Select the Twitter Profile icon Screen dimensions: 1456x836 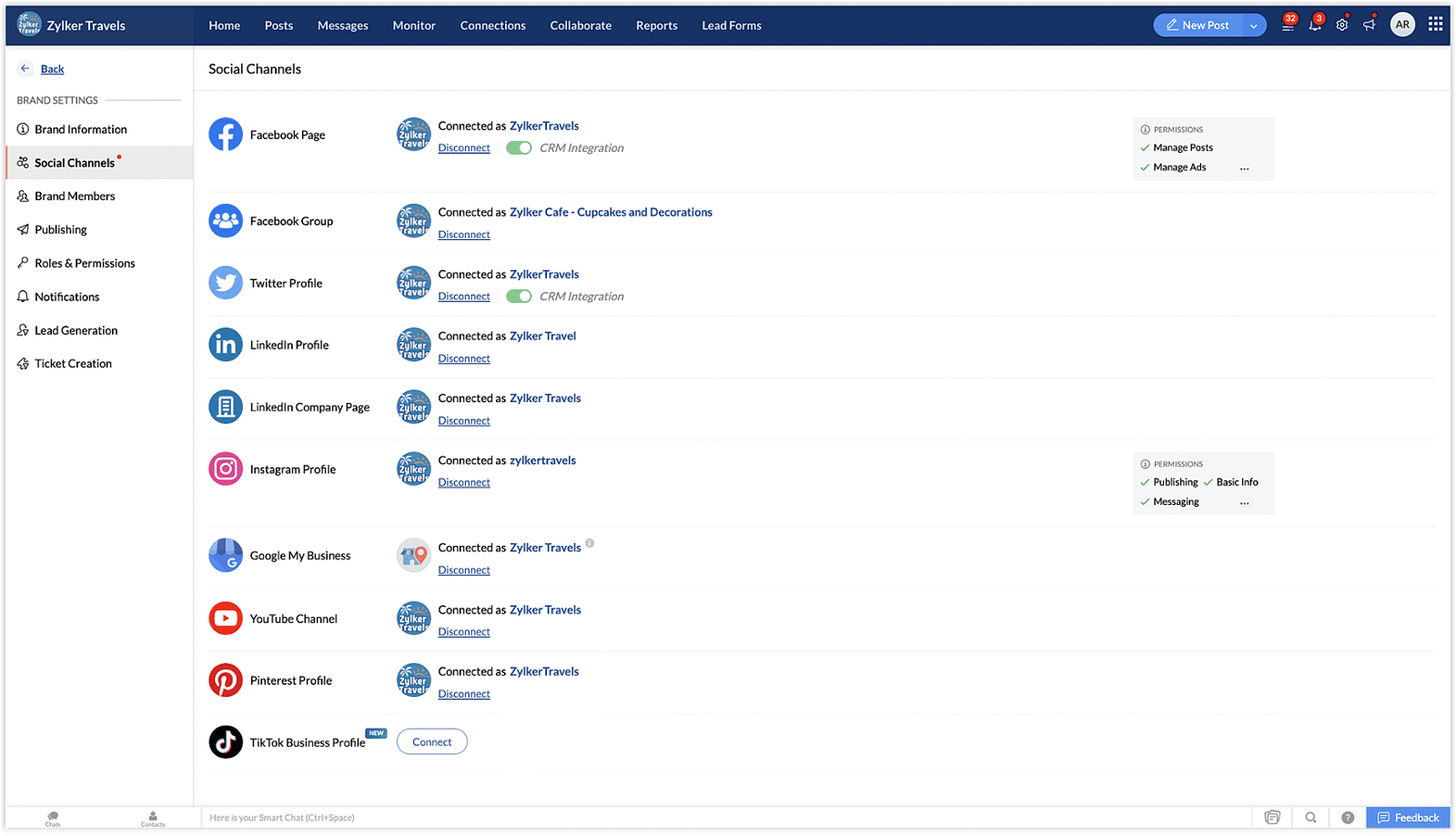click(x=225, y=282)
